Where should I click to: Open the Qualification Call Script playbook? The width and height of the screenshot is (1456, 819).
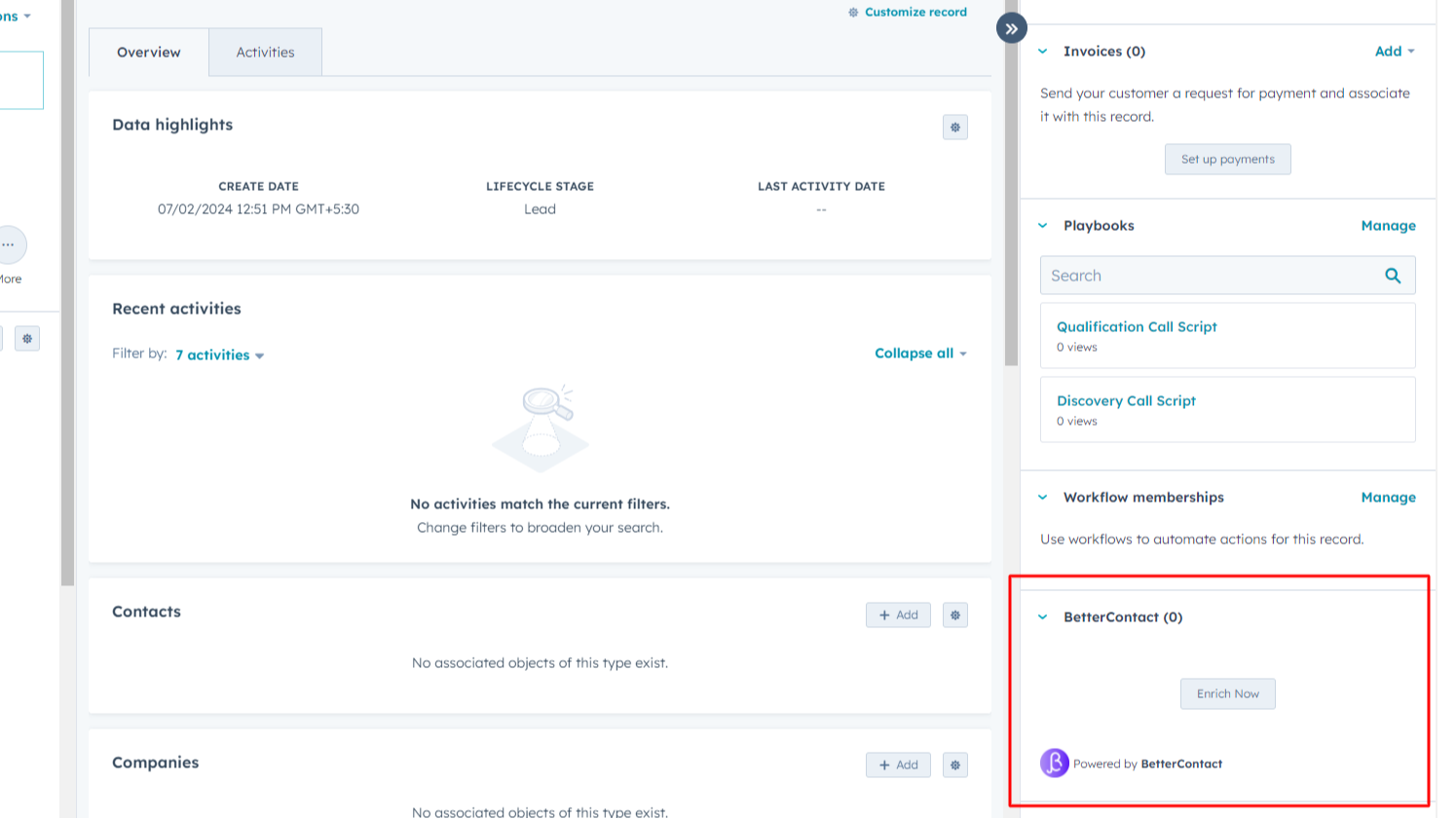[1137, 327]
